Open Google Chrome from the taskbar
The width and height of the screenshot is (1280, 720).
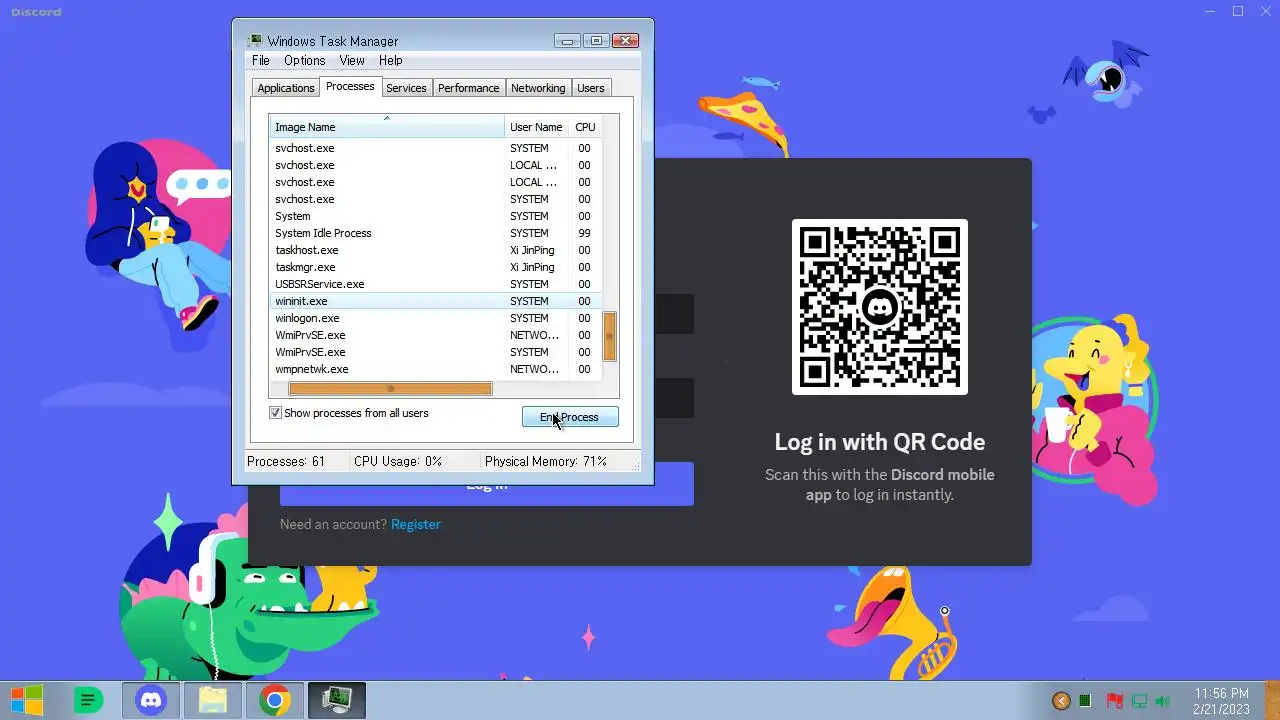coord(275,700)
